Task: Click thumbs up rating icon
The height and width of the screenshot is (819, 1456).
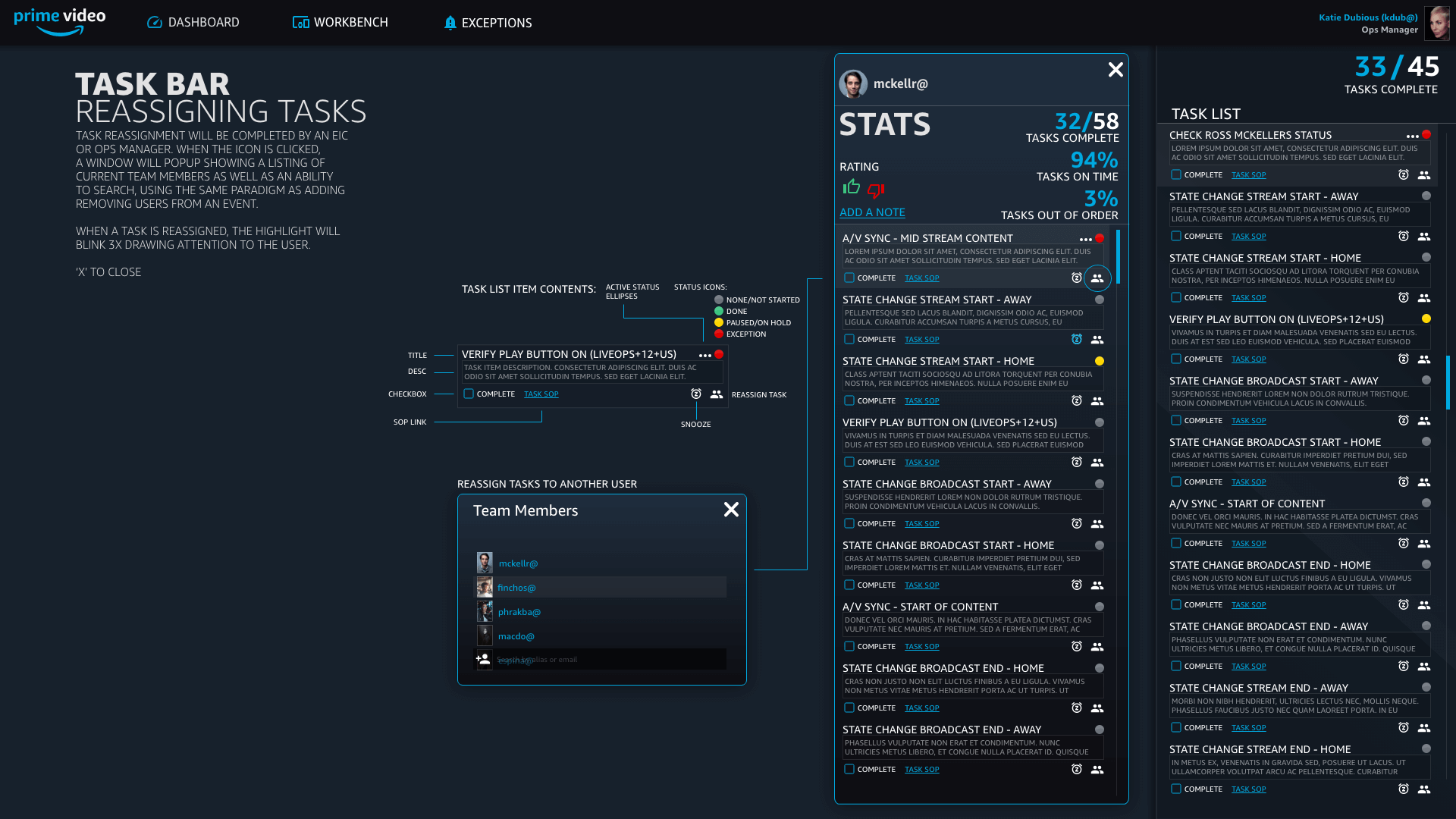Action: click(851, 187)
